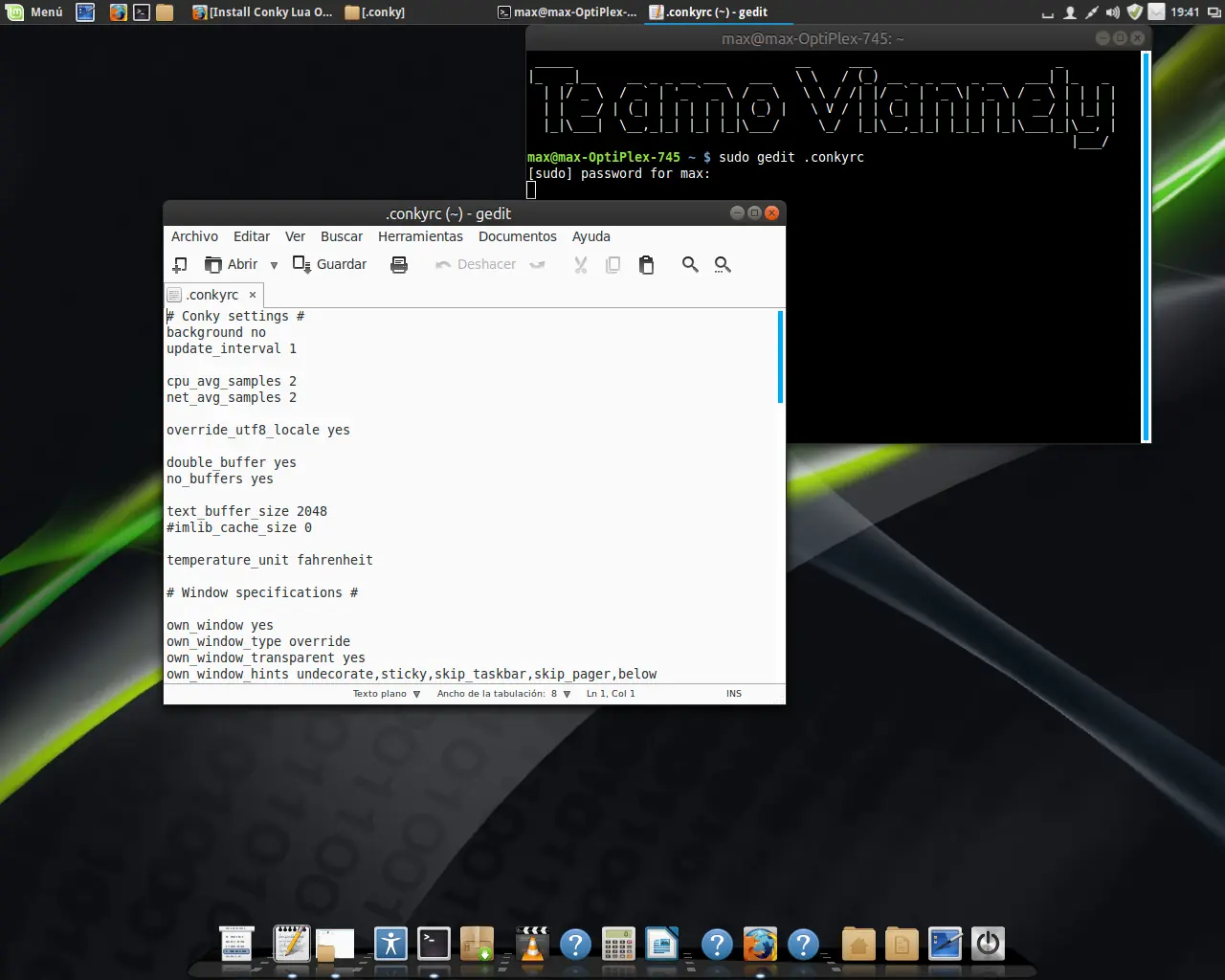Open the terminal icon in the dock
Screen dimensions: 1225x980
(x=434, y=943)
